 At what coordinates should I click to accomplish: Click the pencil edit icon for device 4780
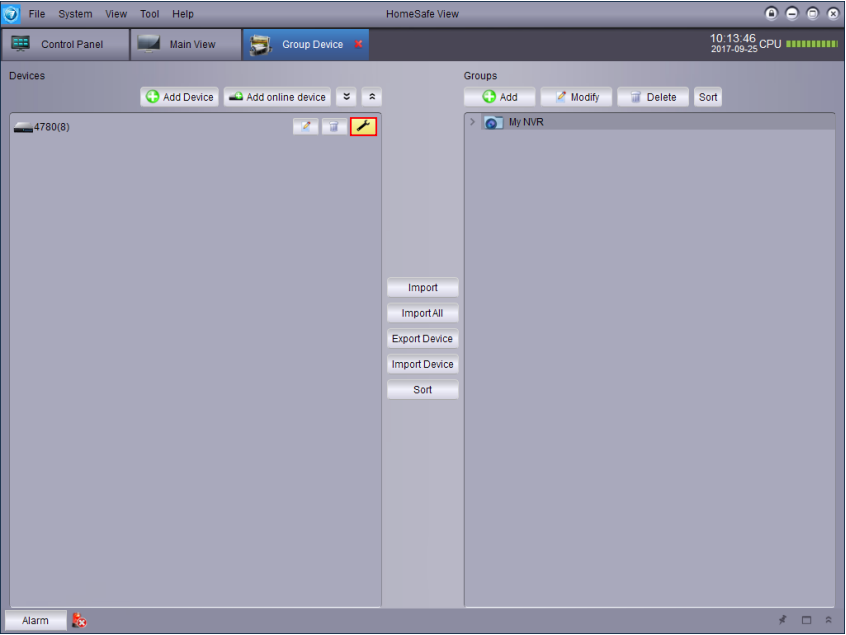click(x=305, y=127)
